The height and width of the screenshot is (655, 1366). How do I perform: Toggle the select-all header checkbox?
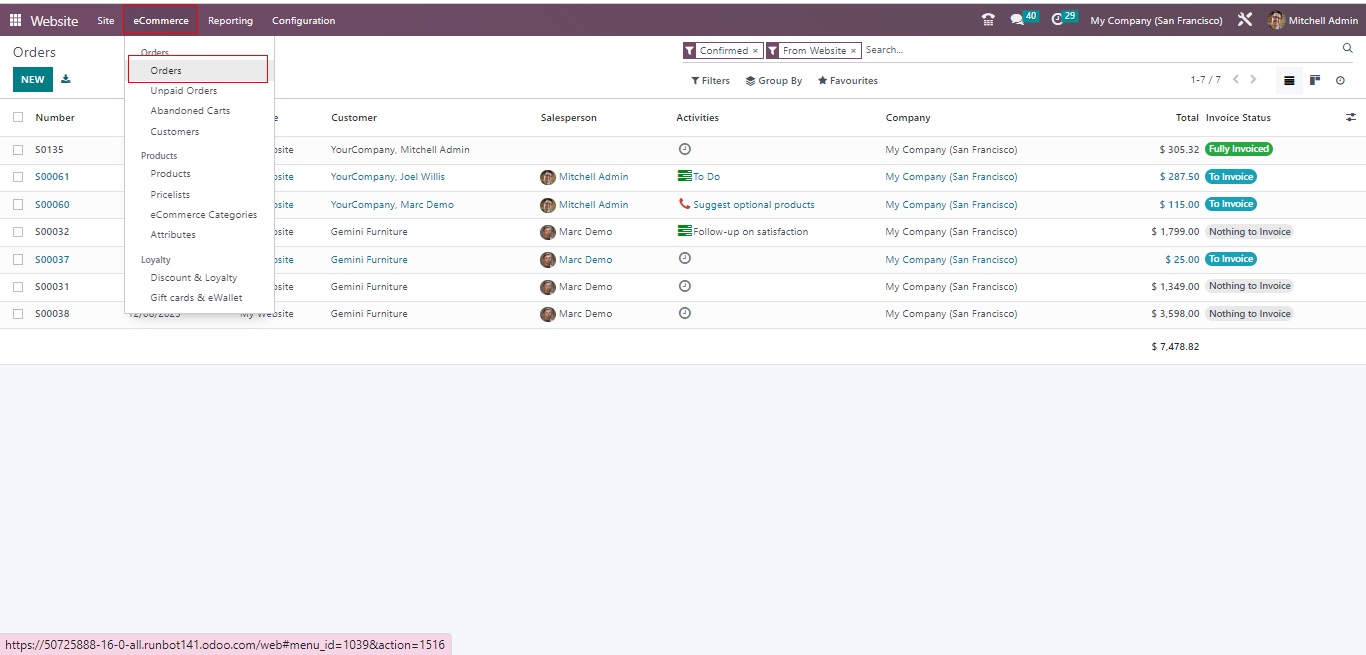(18, 117)
